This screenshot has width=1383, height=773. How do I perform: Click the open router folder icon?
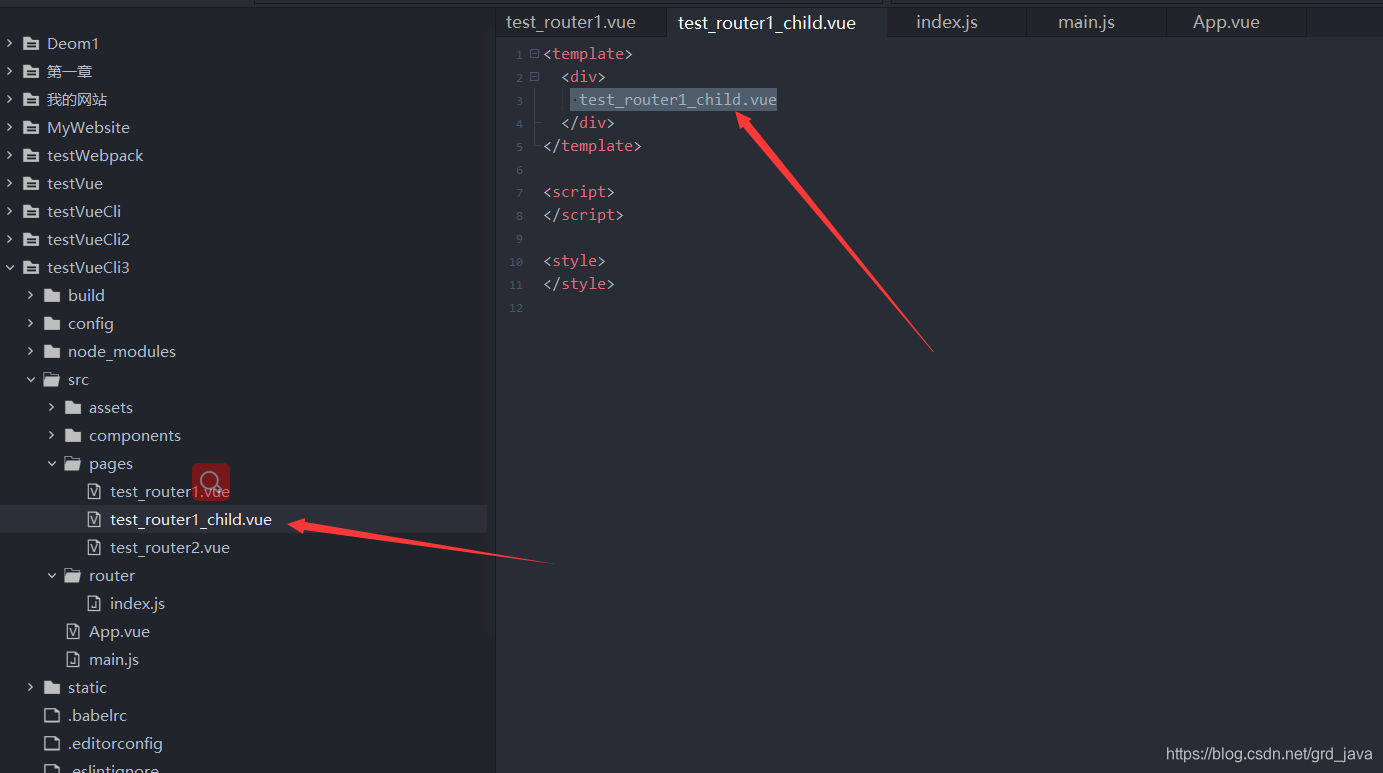73,575
